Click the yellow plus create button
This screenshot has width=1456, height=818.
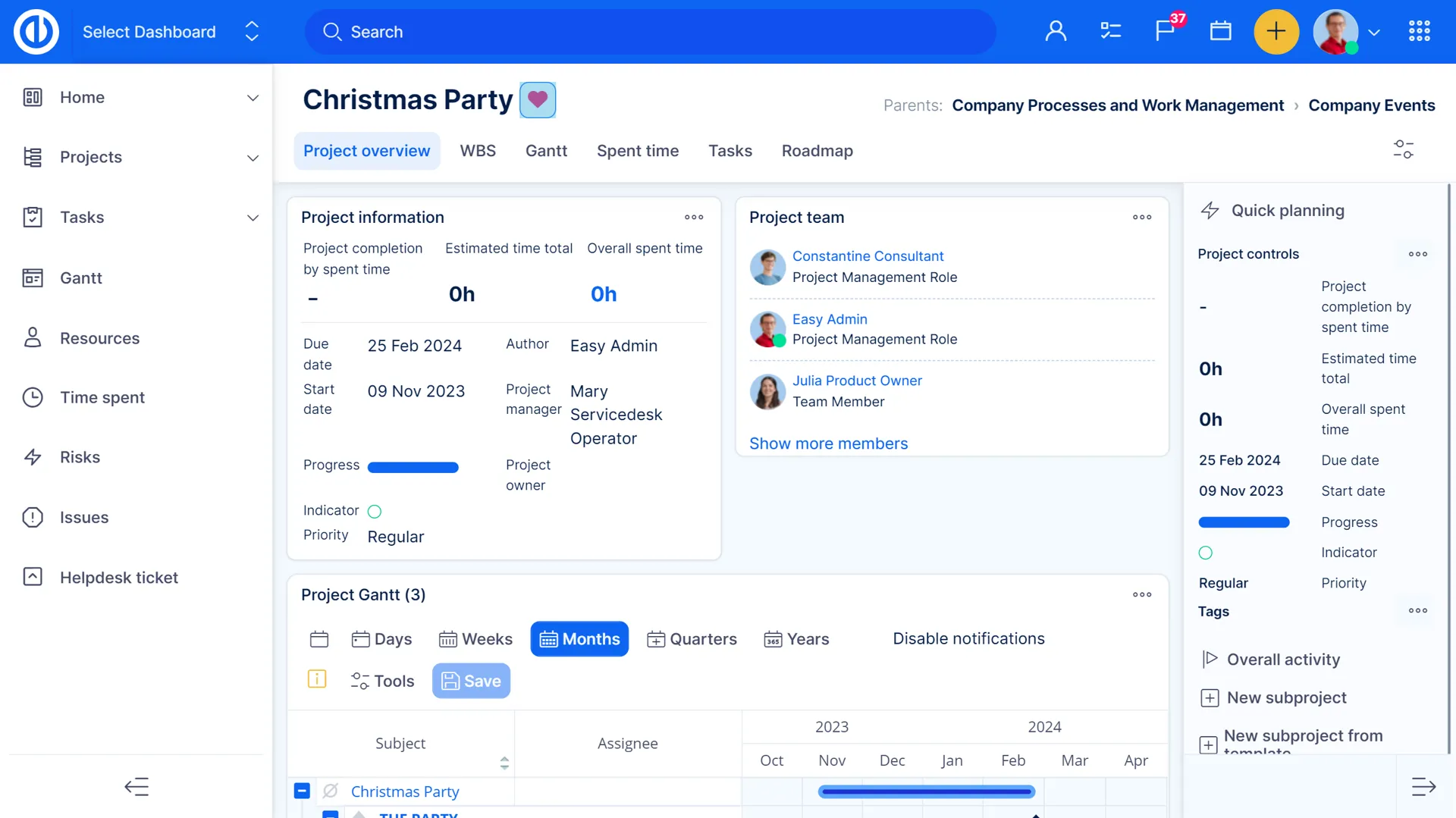(1276, 31)
